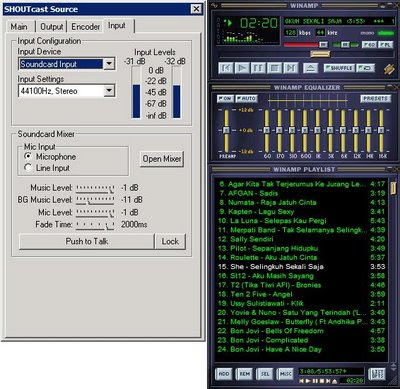Click the playlist REM button
This screenshot has width=400, height=389.
pyautogui.click(x=244, y=374)
